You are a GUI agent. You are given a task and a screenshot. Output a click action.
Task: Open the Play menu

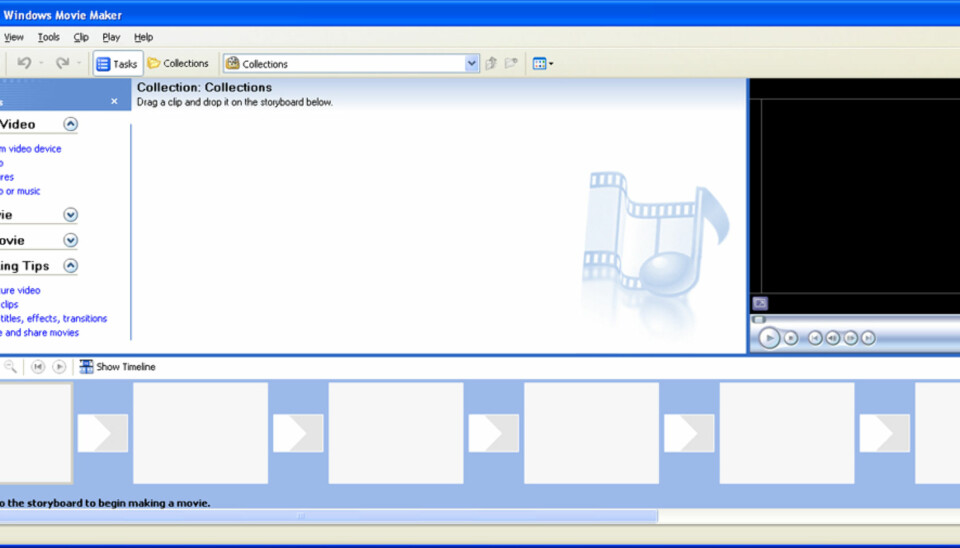coord(111,37)
